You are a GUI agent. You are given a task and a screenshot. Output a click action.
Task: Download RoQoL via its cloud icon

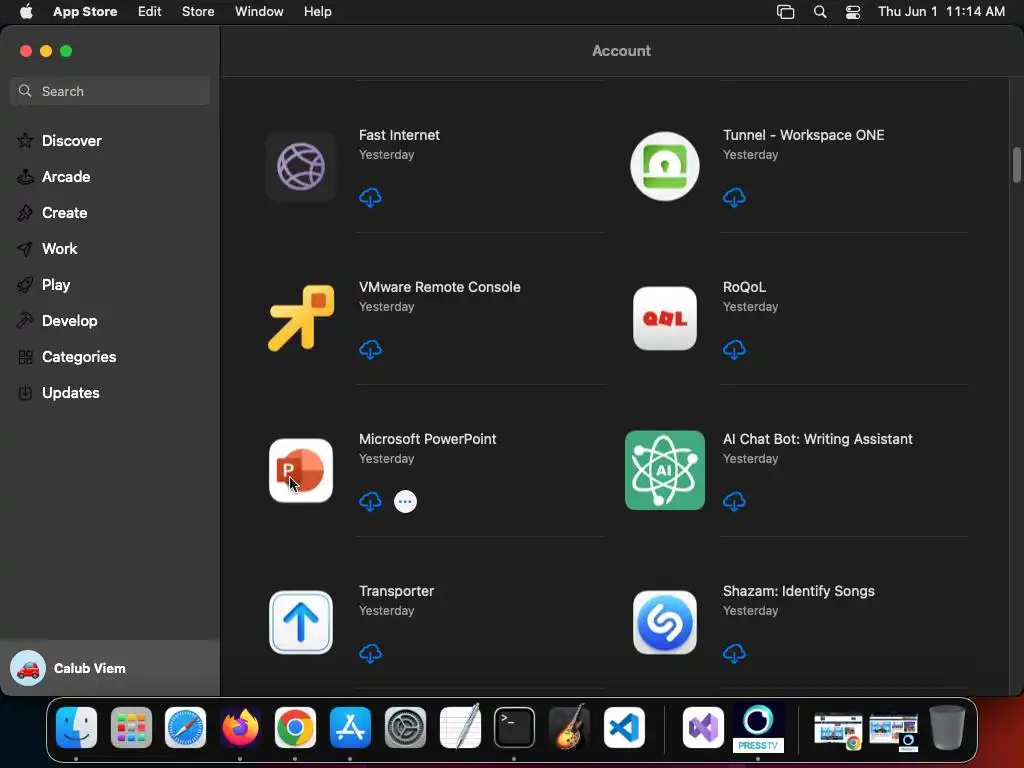[x=734, y=349]
